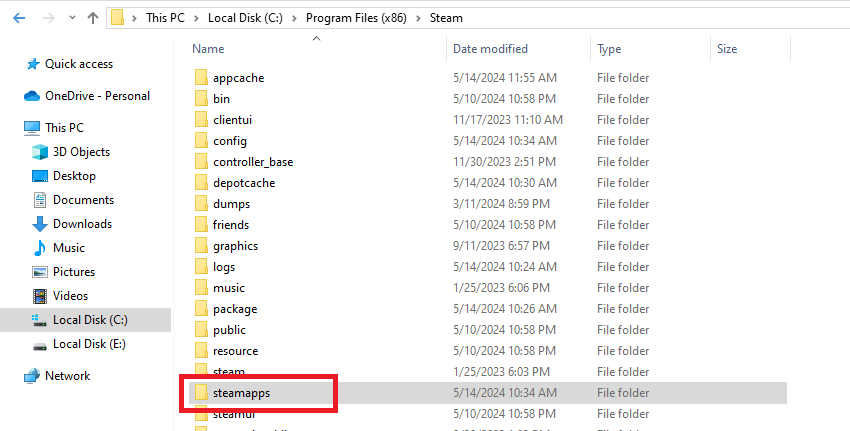Click the Steam breadcrumb segment
This screenshot has width=850, height=431.
click(446, 18)
